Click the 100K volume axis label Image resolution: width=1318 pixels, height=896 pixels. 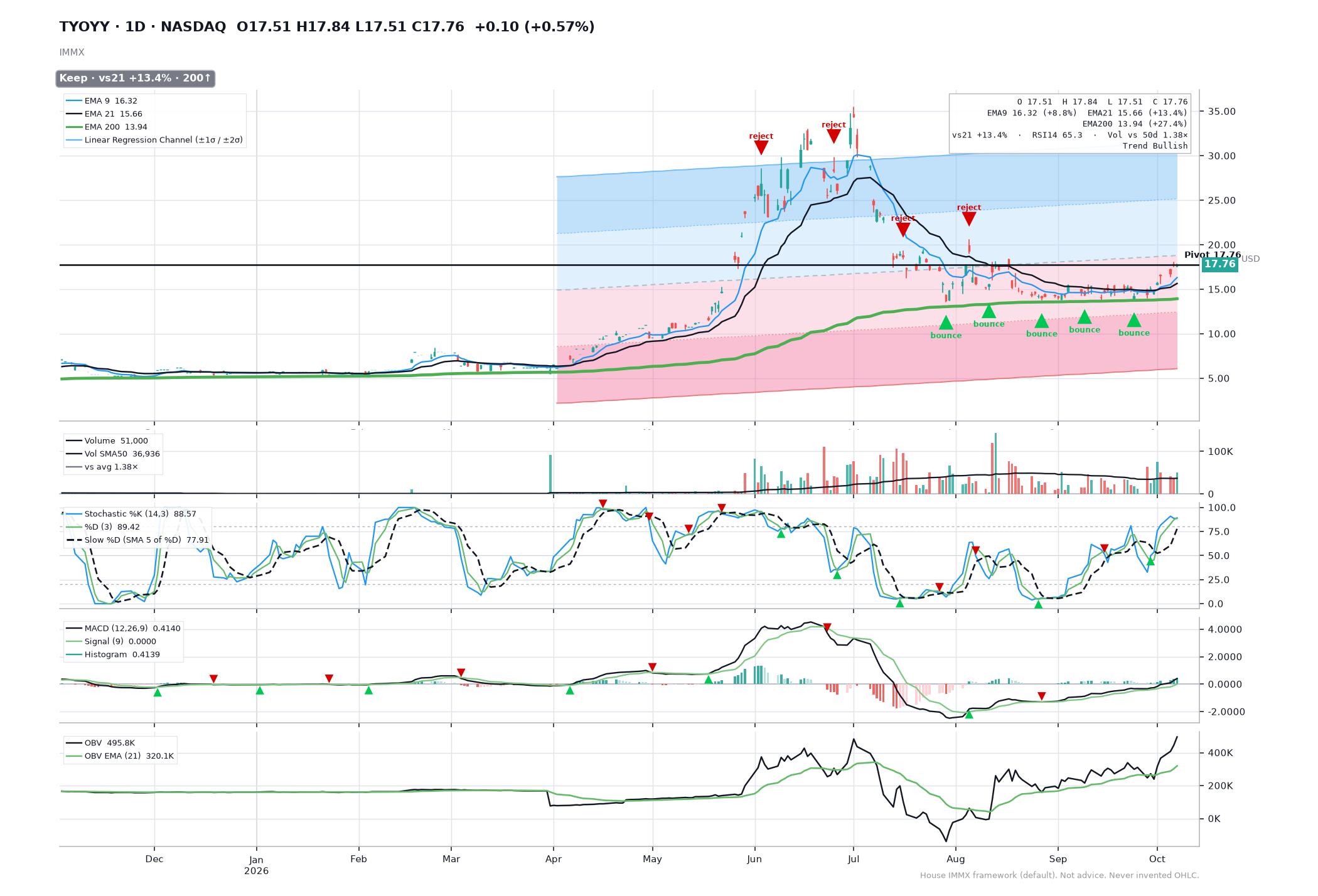point(1220,452)
